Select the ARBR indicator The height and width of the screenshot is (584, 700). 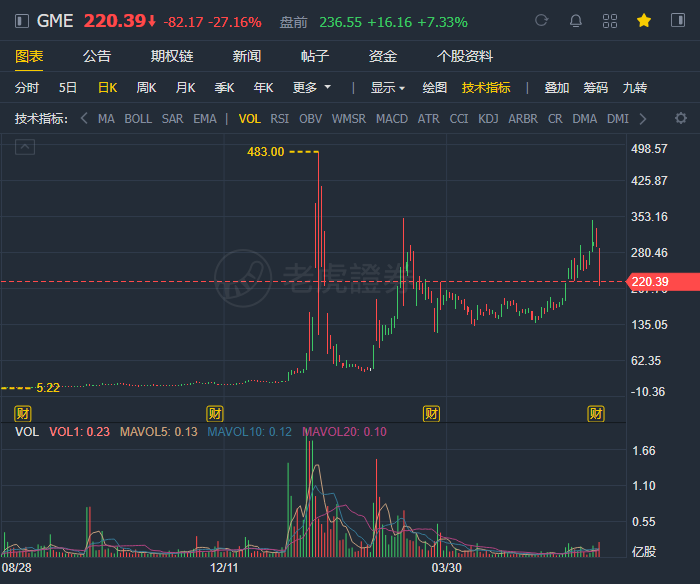(523, 119)
